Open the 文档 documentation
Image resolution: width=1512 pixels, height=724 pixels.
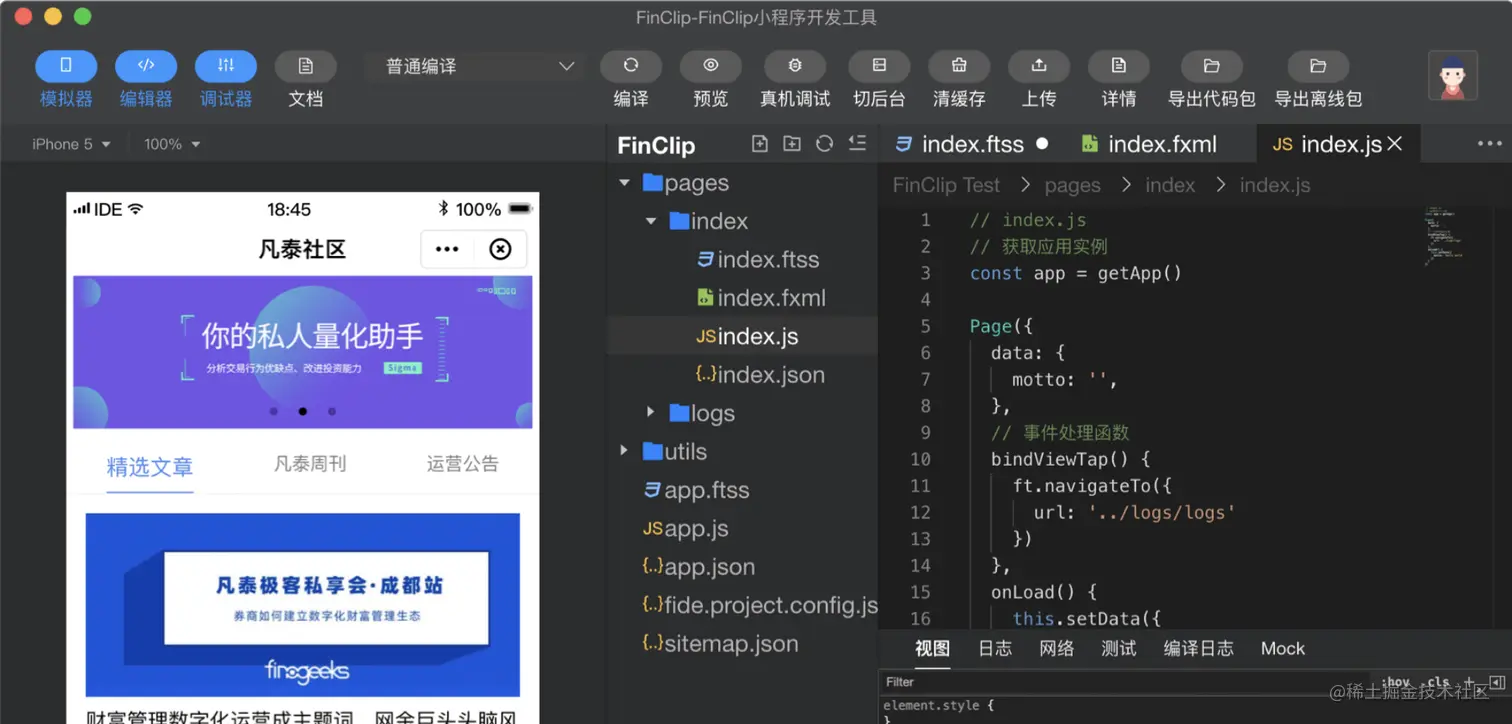coord(305,77)
